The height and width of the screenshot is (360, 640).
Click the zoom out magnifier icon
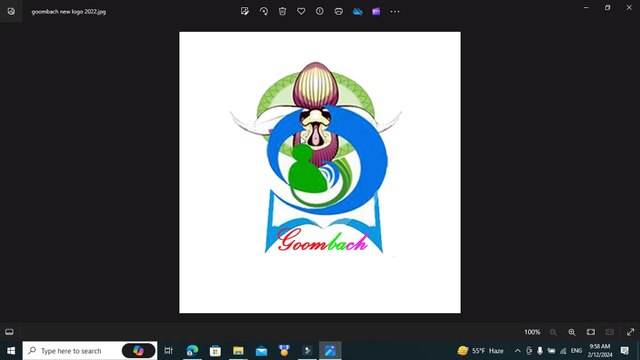(553, 332)
